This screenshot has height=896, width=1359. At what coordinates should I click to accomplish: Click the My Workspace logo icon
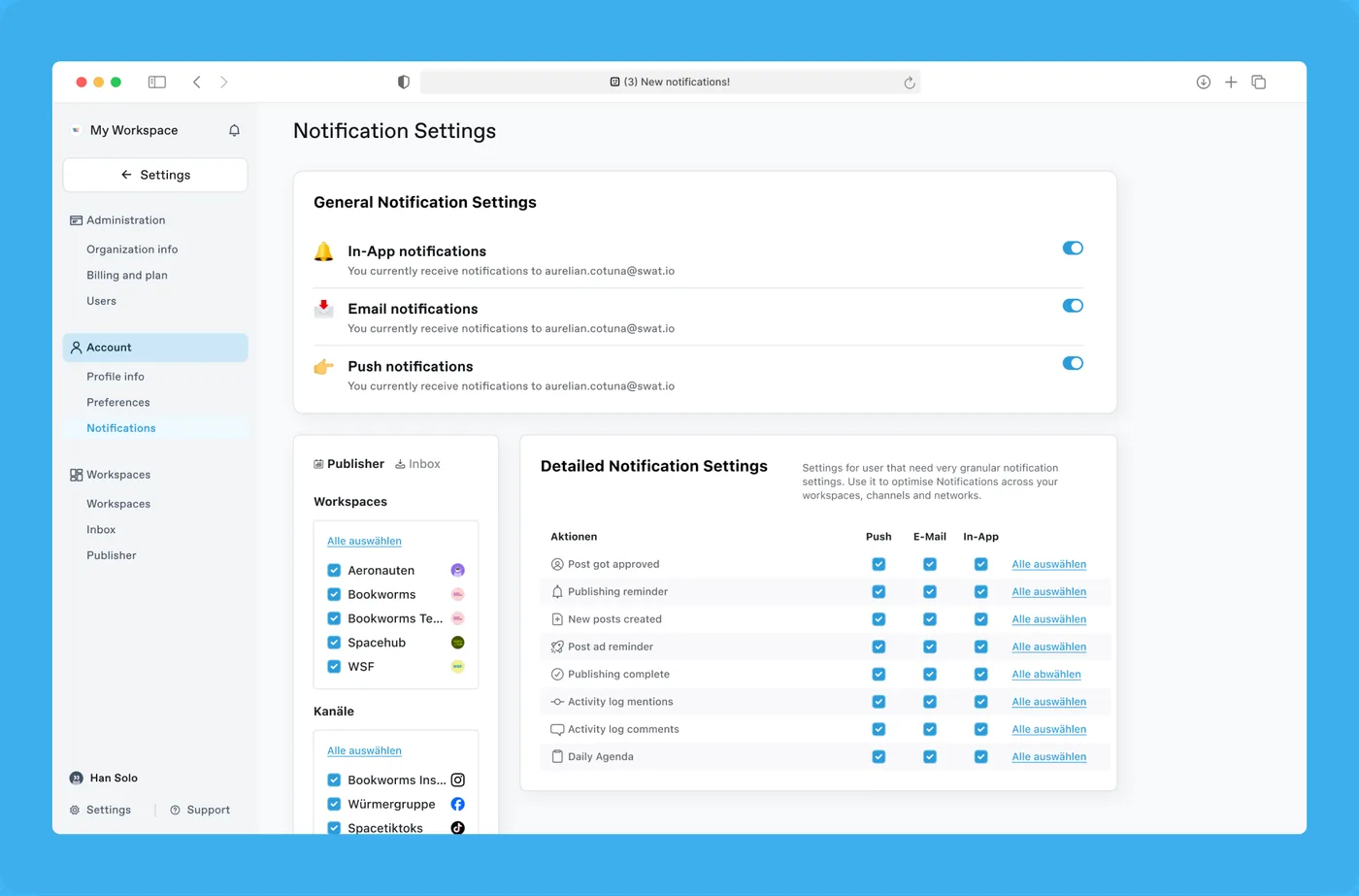coord(76,130)
